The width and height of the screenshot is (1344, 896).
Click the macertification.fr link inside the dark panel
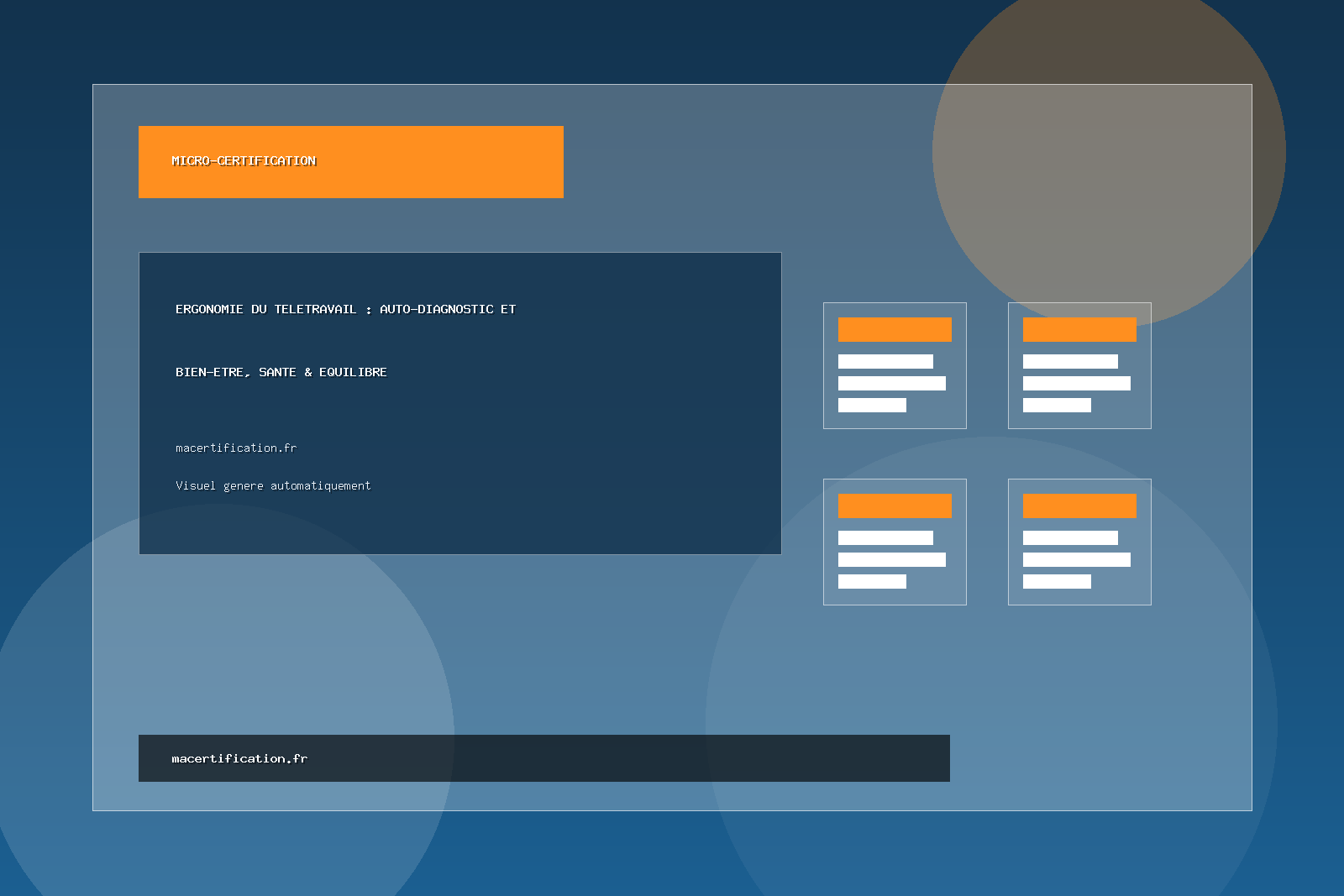tap(236, 448)
